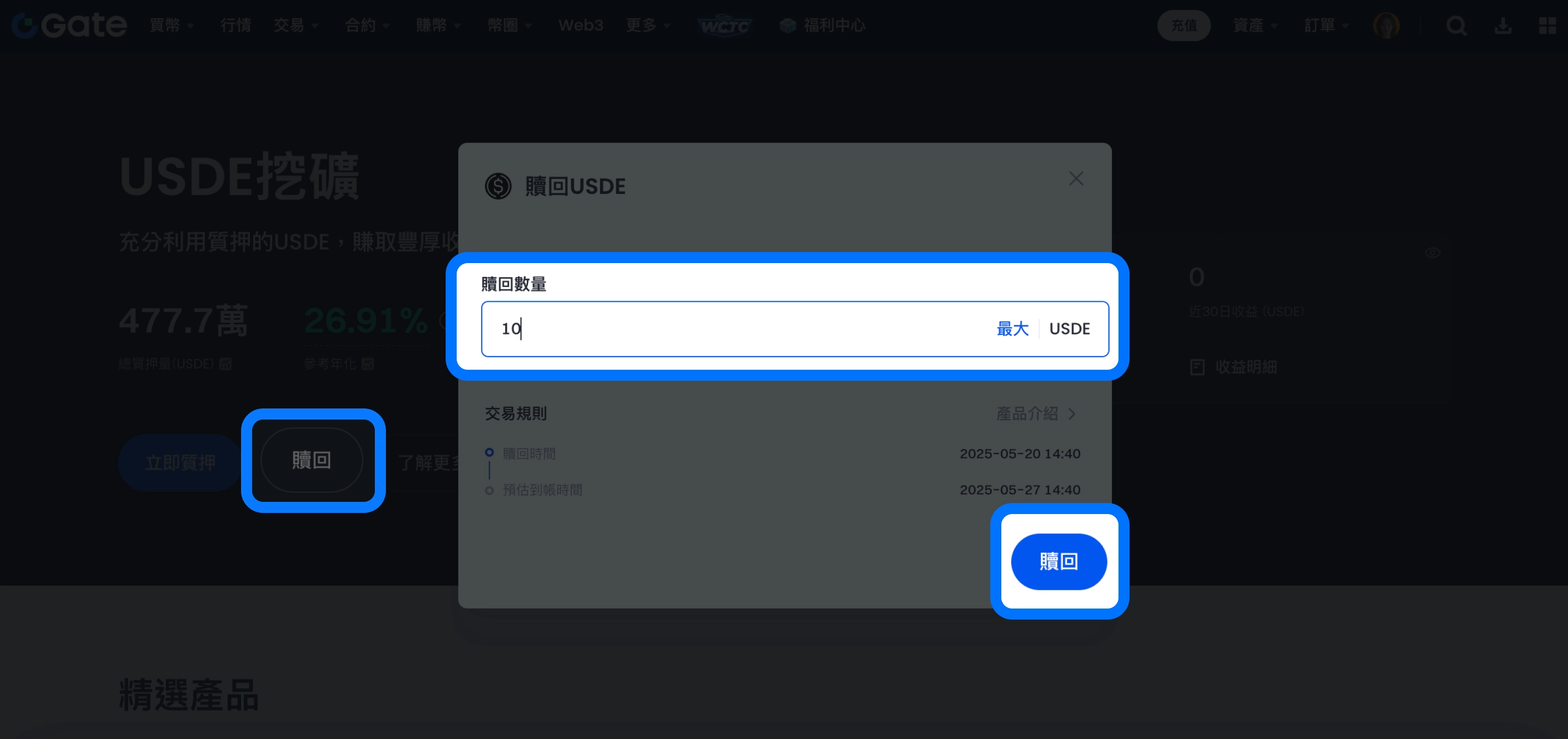Image resolution: width=1568 pixels, height=739 pixels.
Task: Close the 贖回USDE dialog
Action: pos(1075,179)
